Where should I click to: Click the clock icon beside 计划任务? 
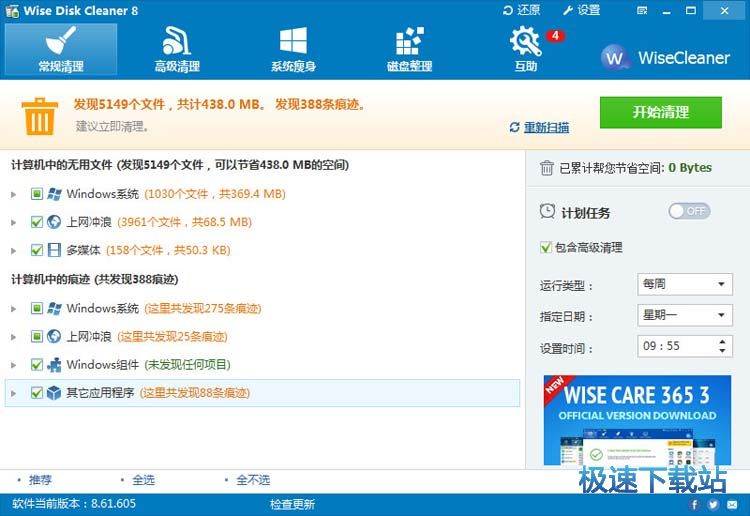tap(547, 211)
